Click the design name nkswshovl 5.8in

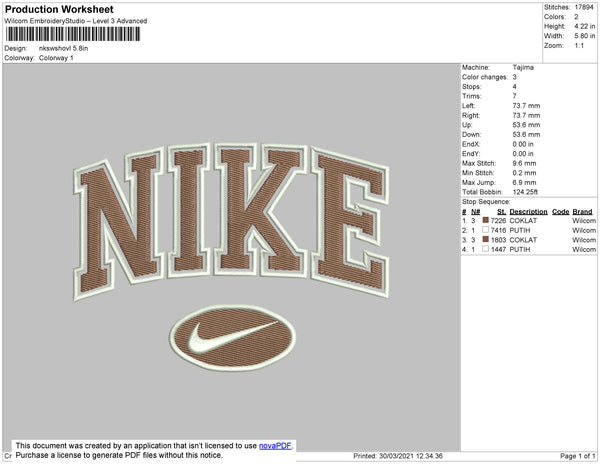coord(64,48)
